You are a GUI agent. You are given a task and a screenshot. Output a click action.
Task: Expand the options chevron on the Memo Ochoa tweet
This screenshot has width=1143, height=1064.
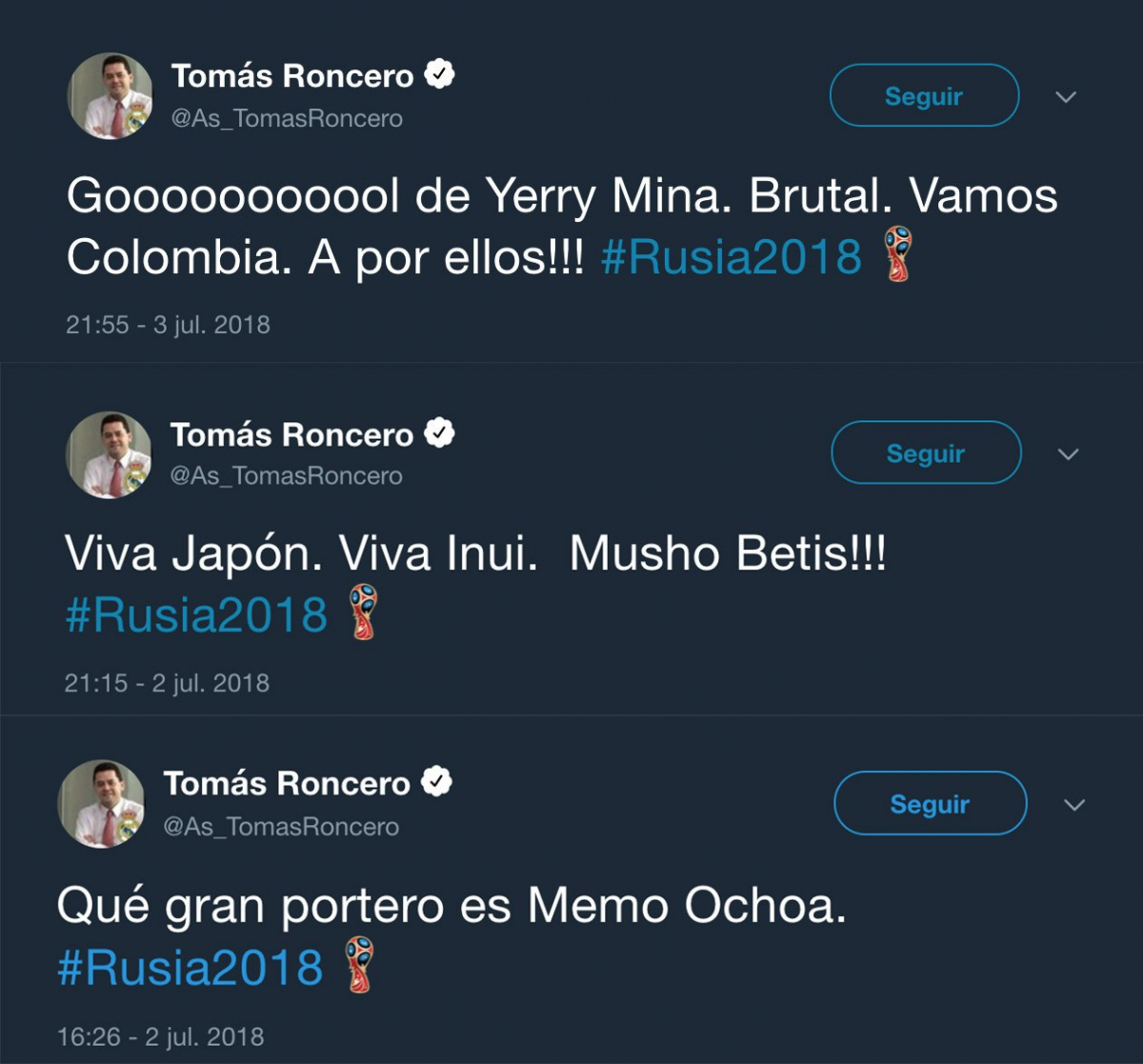tap(1074, 806)
